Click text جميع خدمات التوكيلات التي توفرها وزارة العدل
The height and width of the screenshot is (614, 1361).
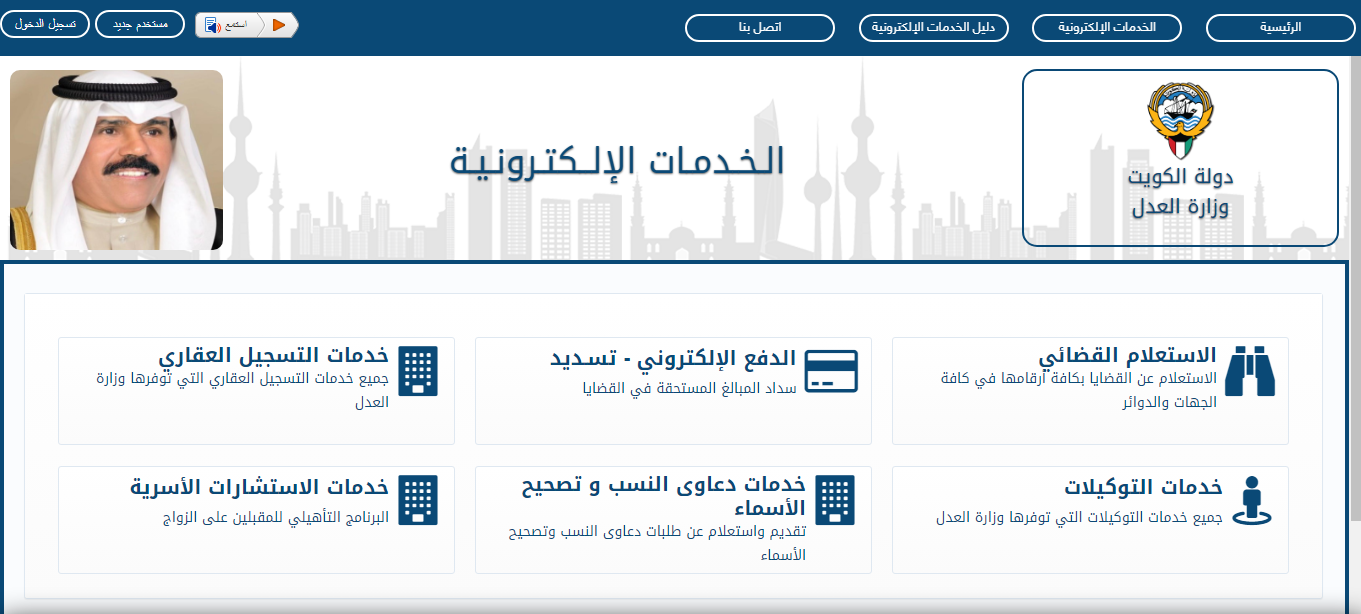(1079, 518)
